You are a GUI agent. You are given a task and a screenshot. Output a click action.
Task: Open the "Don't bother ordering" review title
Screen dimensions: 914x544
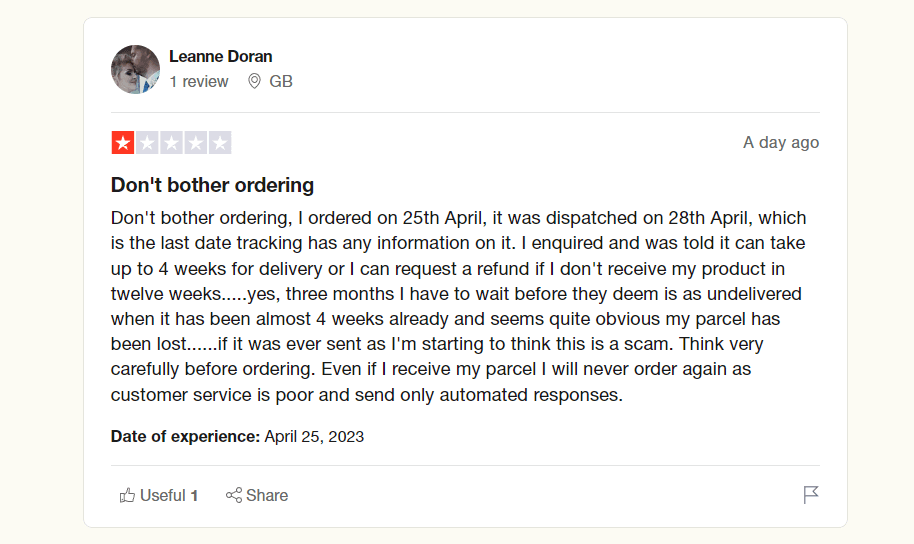pyautogui.click(x=212, y=185)
